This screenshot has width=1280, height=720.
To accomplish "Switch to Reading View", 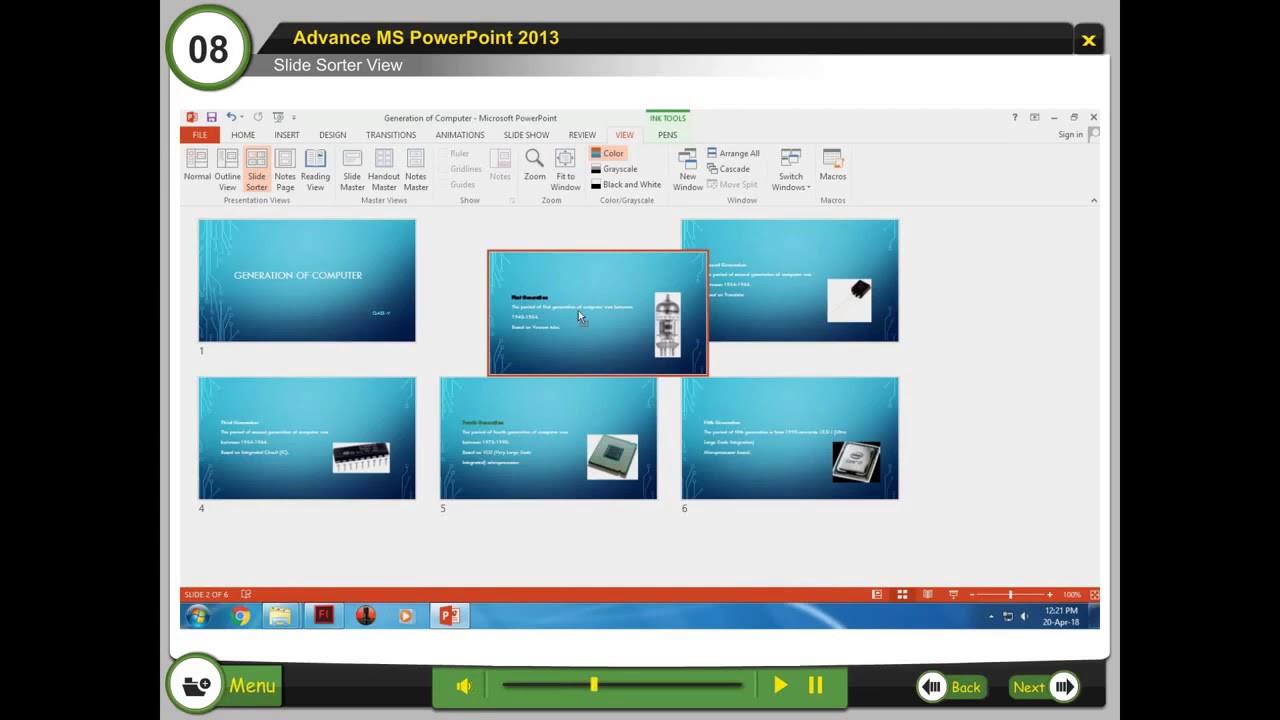I will tap(315, 169).
